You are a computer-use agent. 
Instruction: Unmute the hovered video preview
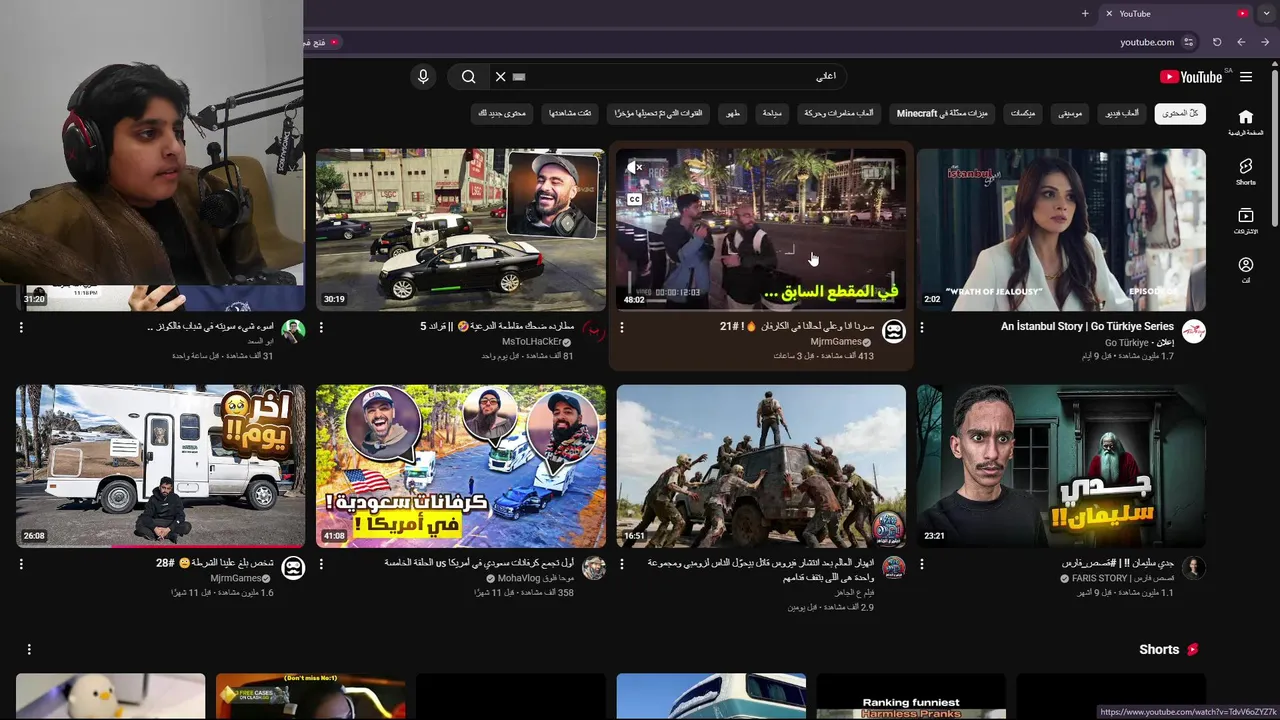click(x=635, y=168)
